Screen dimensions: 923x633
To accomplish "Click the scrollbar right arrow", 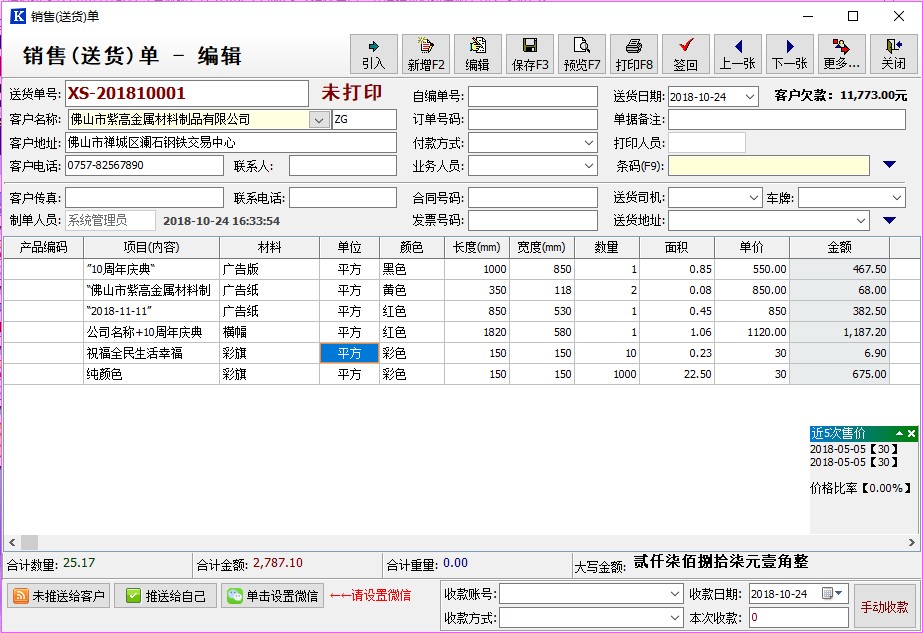I will [911, 542].
